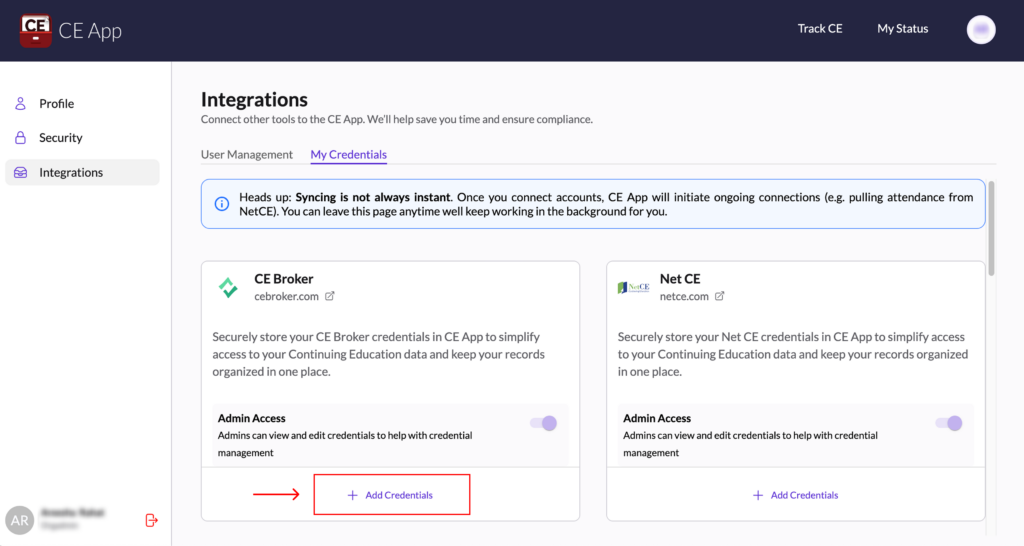This screenshot has height=546, width=1024.
Task: Toggle Admin Access for CE Broker
Action: pos(543,423)
